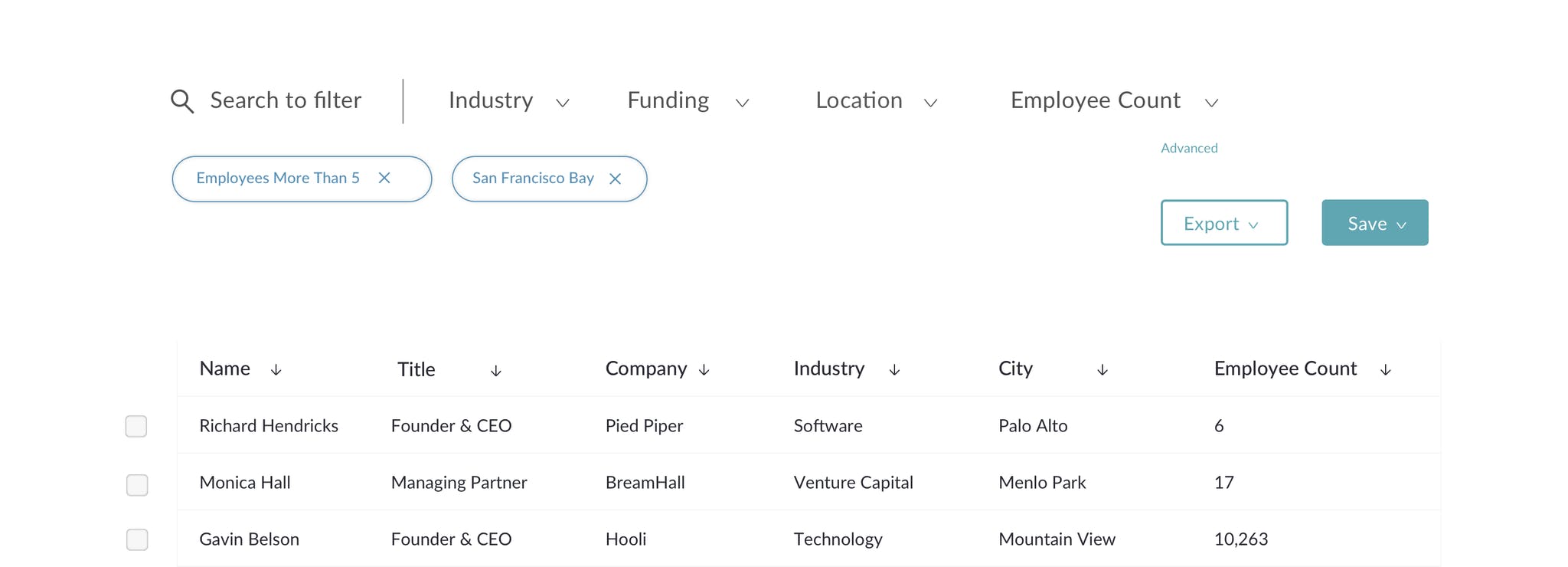Screen dimensions: 1568x567
Task: Expand the Employee Count filter dropdown
Action: tap(1115, 100)
